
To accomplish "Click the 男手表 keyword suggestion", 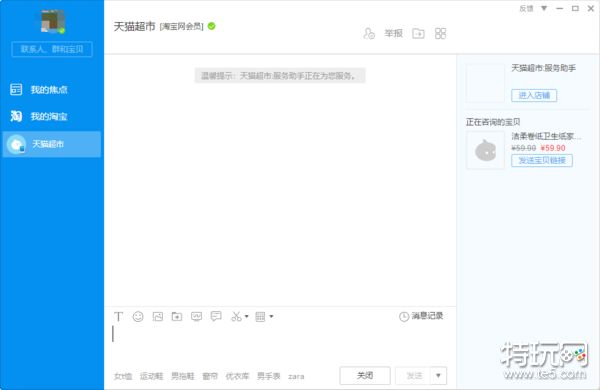I will (269, 377).
